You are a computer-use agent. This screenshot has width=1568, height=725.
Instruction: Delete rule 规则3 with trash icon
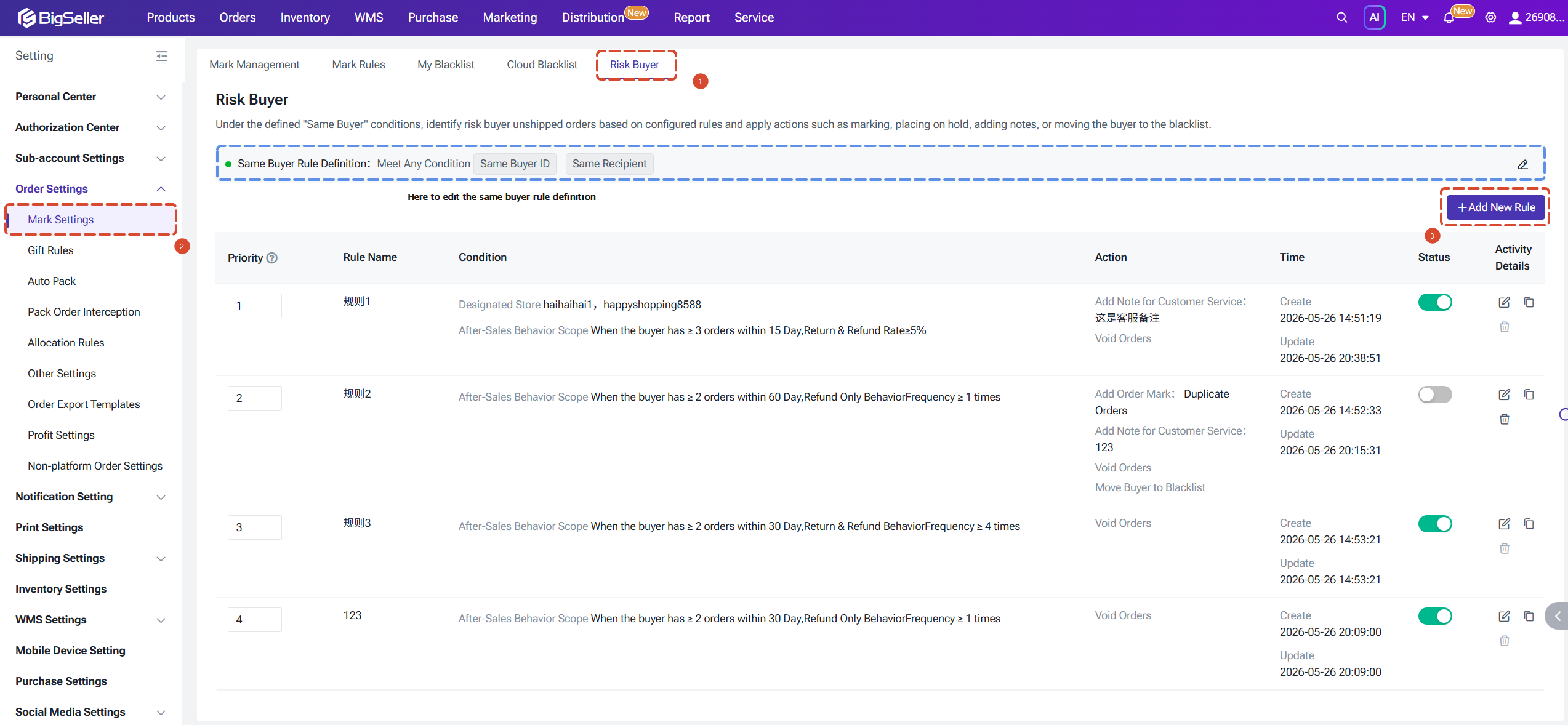[1504, 548]
